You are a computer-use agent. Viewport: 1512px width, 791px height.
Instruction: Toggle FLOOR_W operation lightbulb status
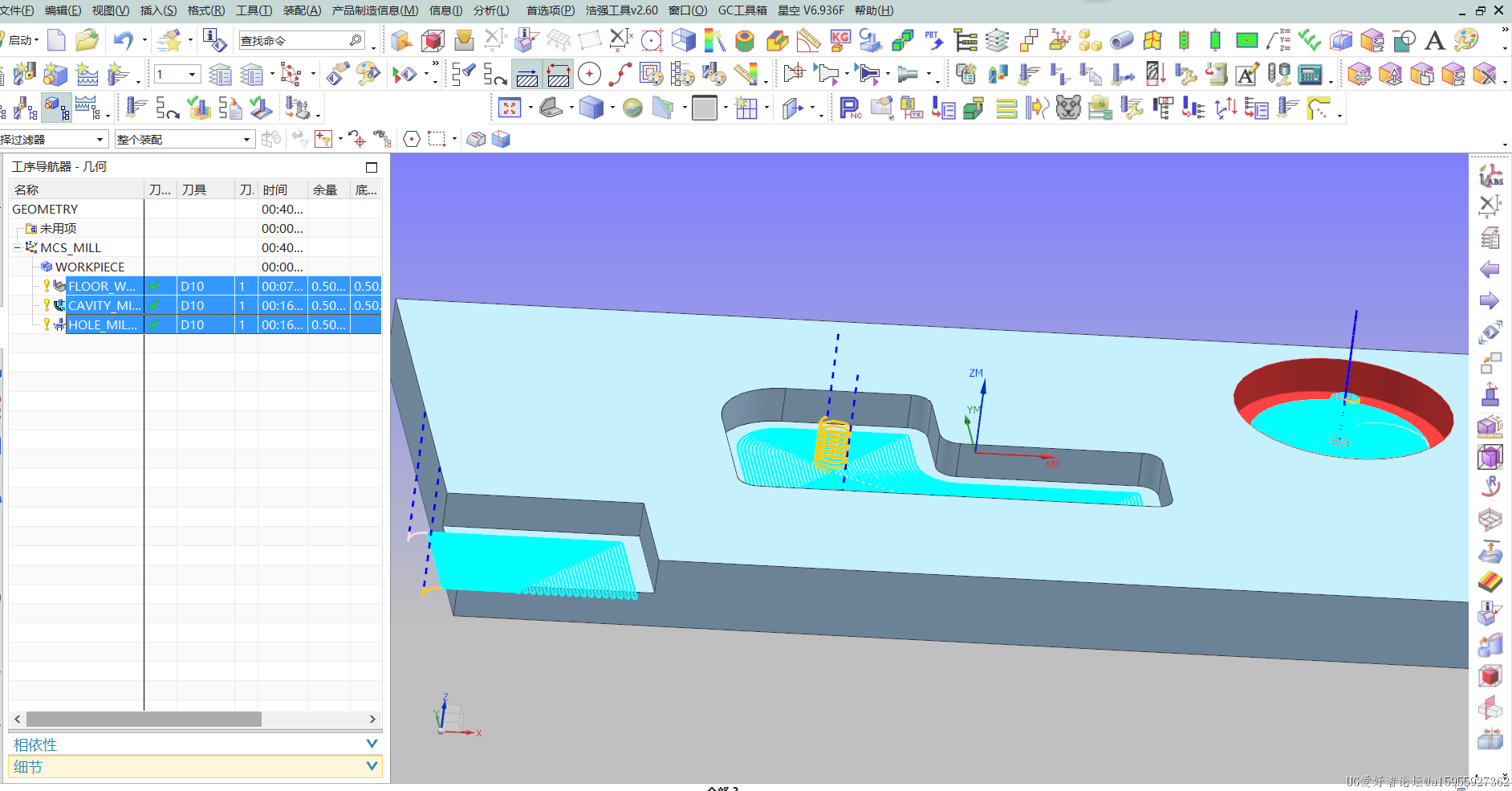click(x=47, y=286)
